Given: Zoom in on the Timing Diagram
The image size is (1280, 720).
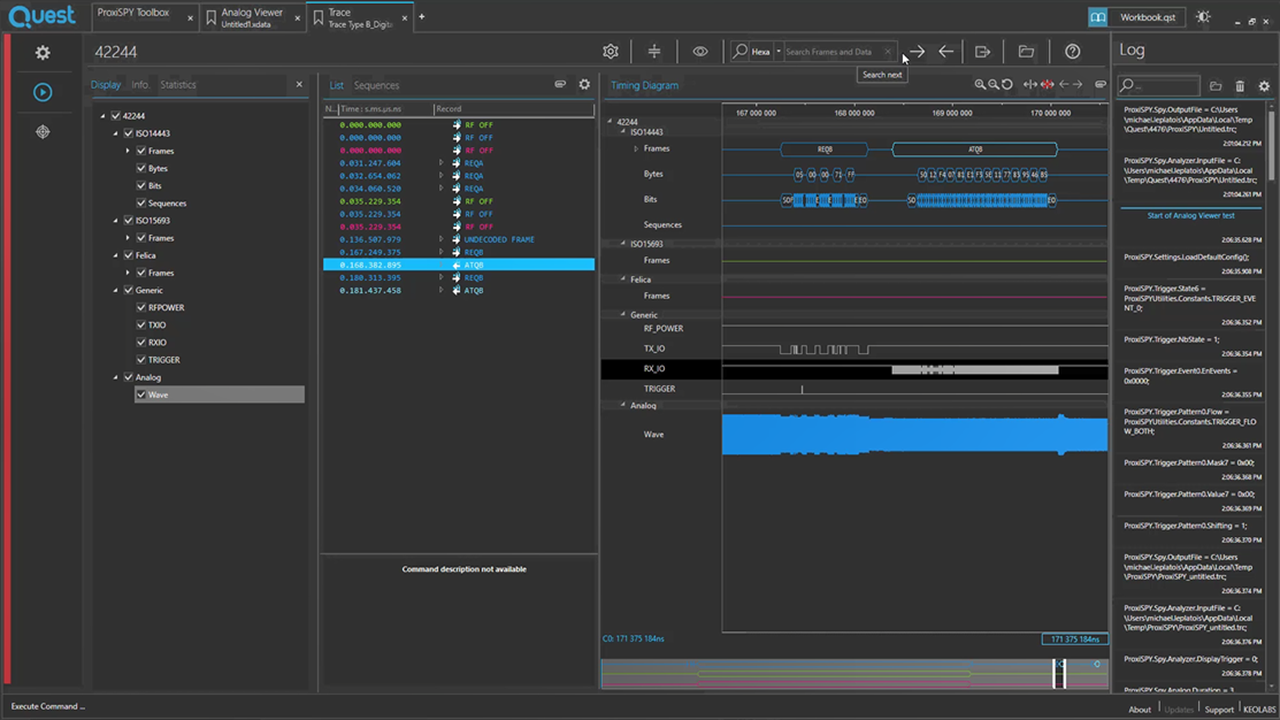Looking at the screenshot, I should 980,85.
